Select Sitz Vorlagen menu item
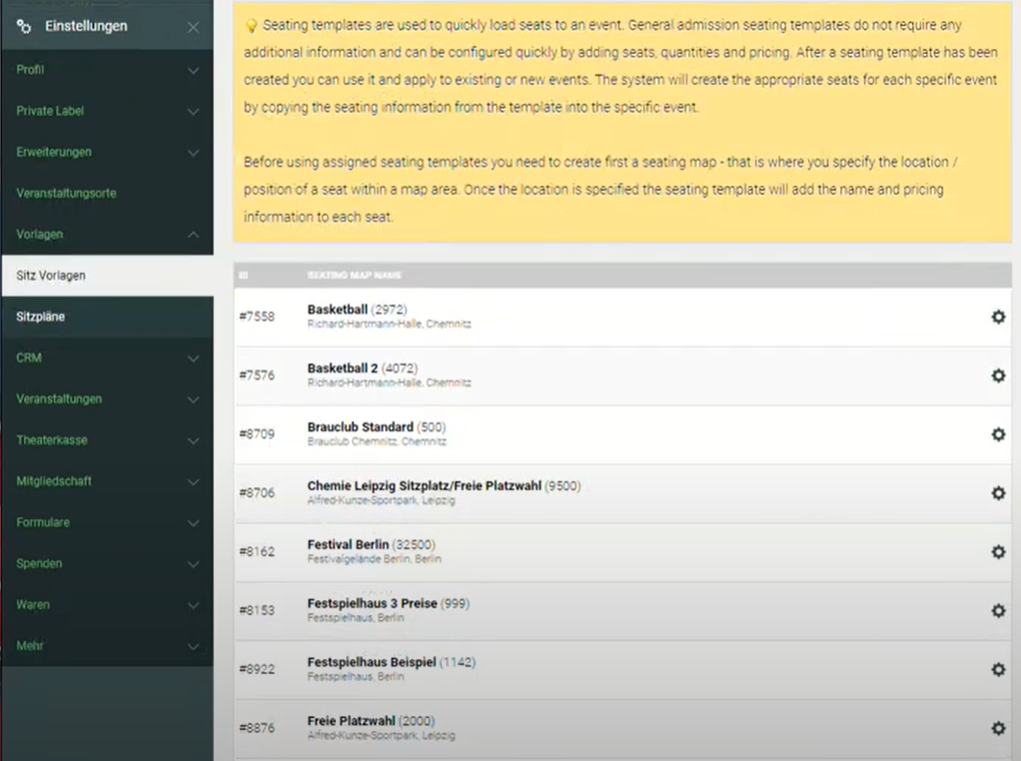 (51, 275)
